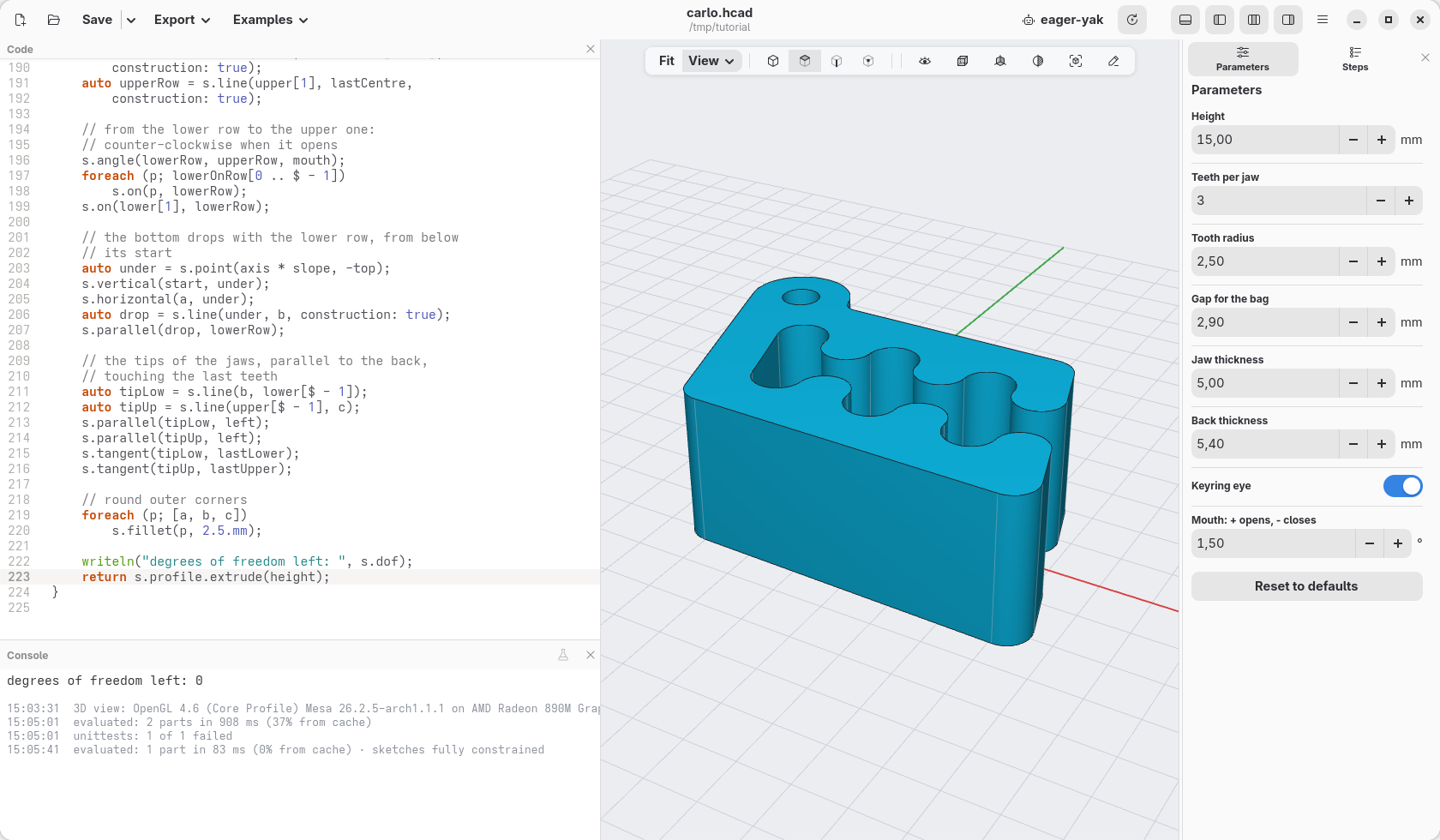Toggle the boxed-cube projection icon
Image resolution: width=1440 pixels, height=840 pixels.
click(963, 61)
